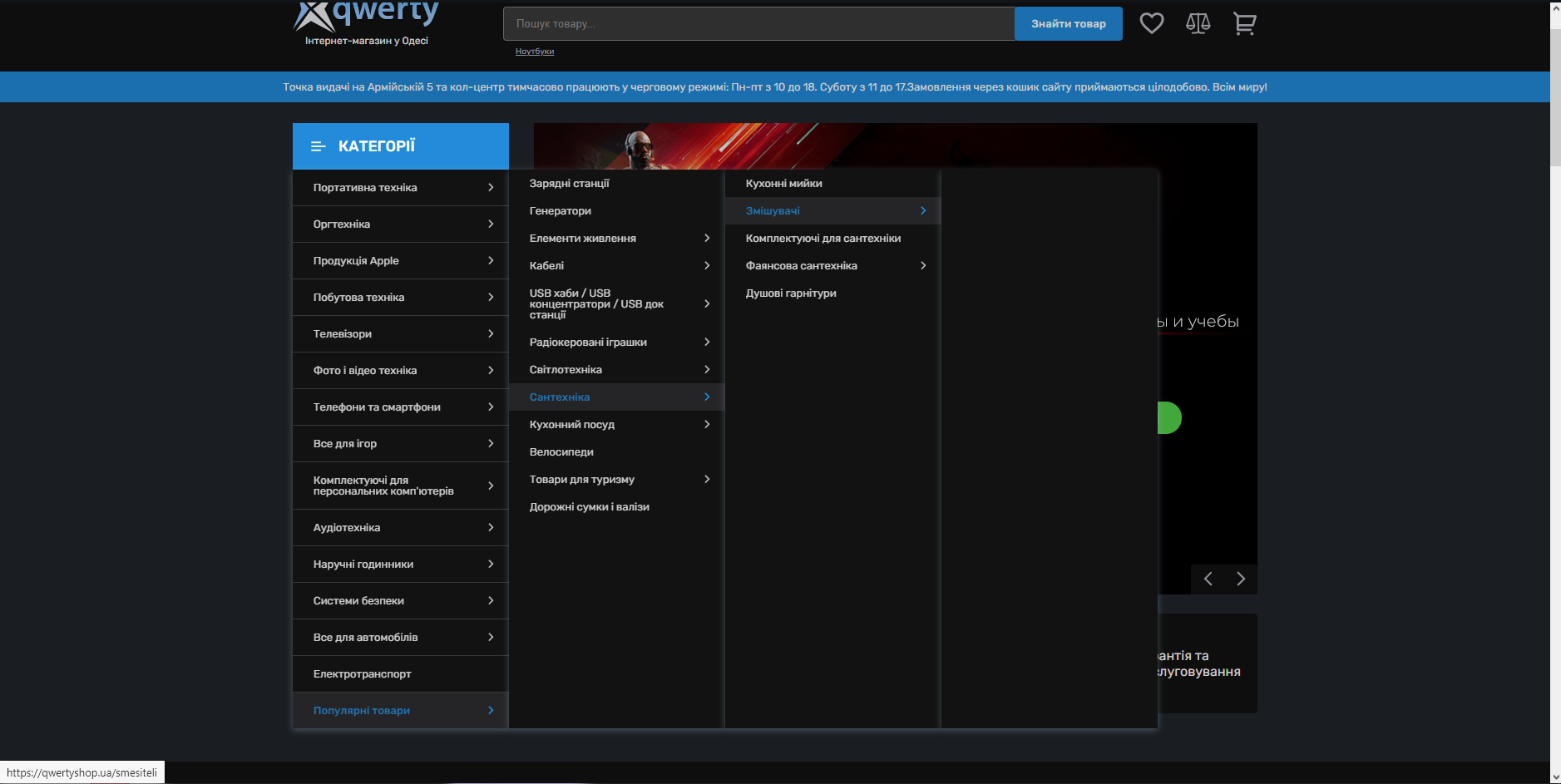Screen dimensions: 1561x784
Task: Open Телевізори category
Action: click(x=401, y=334)
